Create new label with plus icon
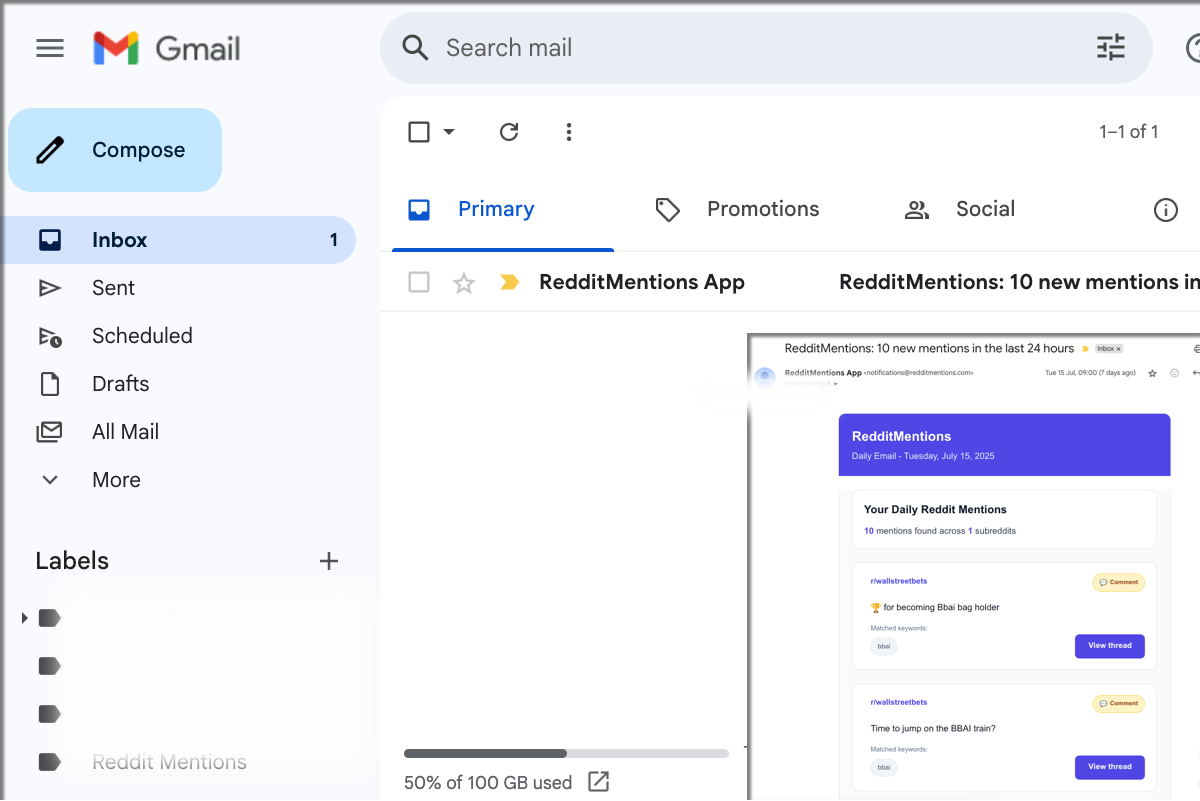1200x801 pixels. click(x=329, y=561)
